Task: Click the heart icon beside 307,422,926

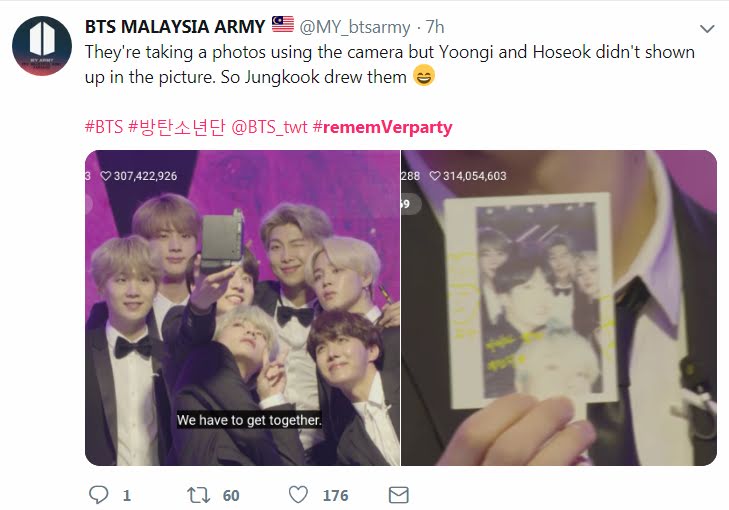Action: point(106,176)
